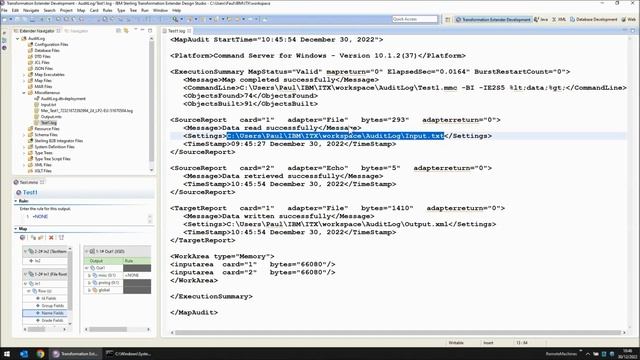Open the Rules menu
This screenshot has width=640, height=360.
(x=107, y=10)
